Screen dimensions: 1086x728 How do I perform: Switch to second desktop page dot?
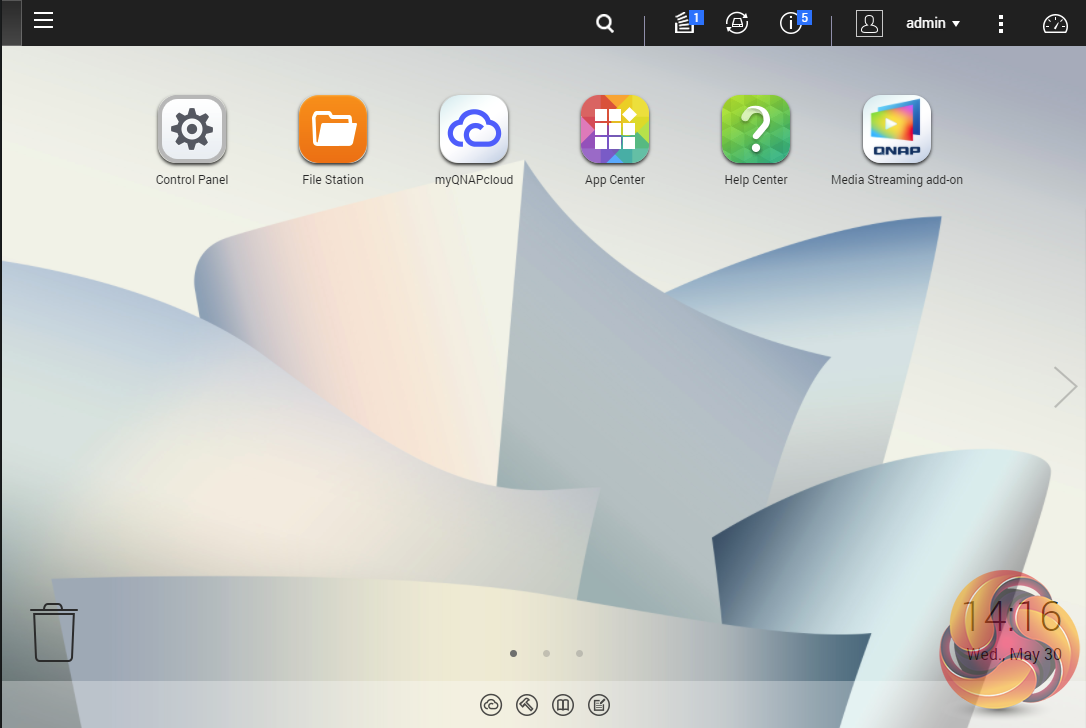coord(546,653)
